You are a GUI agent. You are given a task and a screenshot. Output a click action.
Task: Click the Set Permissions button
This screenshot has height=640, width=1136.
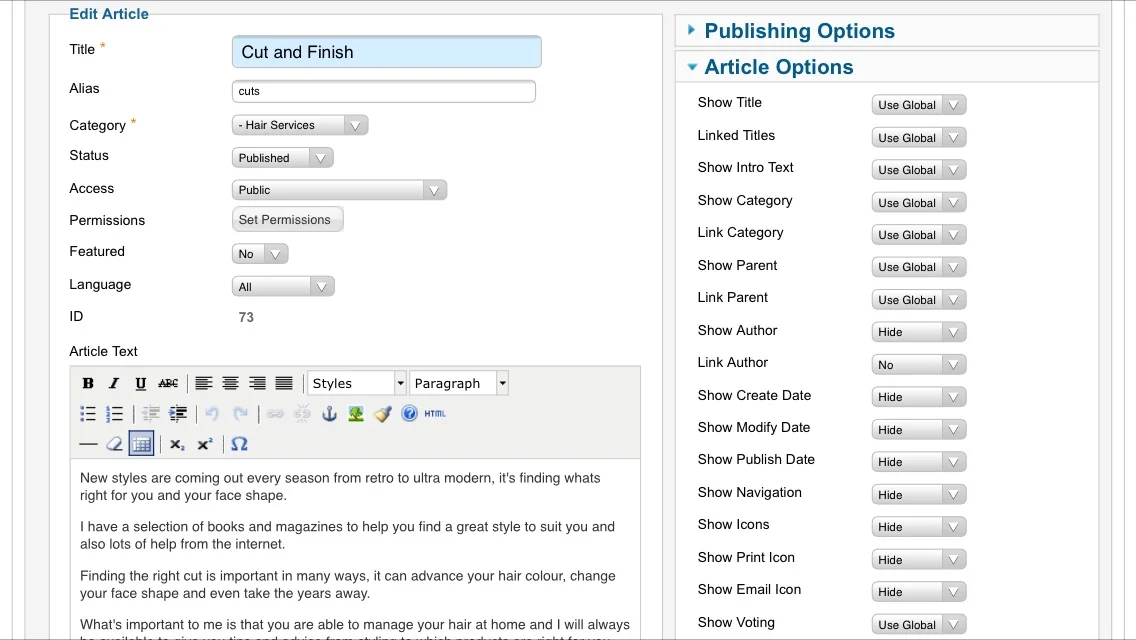coord(288,220)
